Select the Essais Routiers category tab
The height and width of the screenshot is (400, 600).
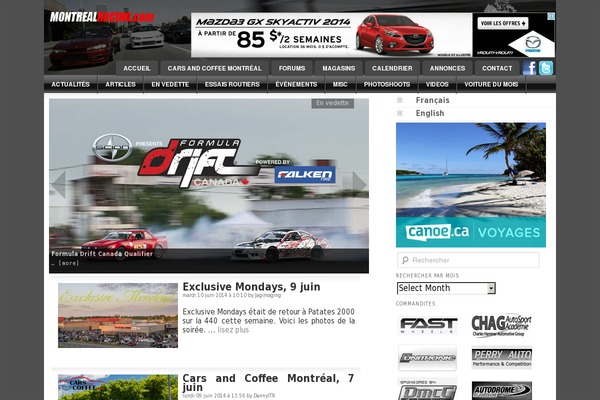click(x=232, y=84)
